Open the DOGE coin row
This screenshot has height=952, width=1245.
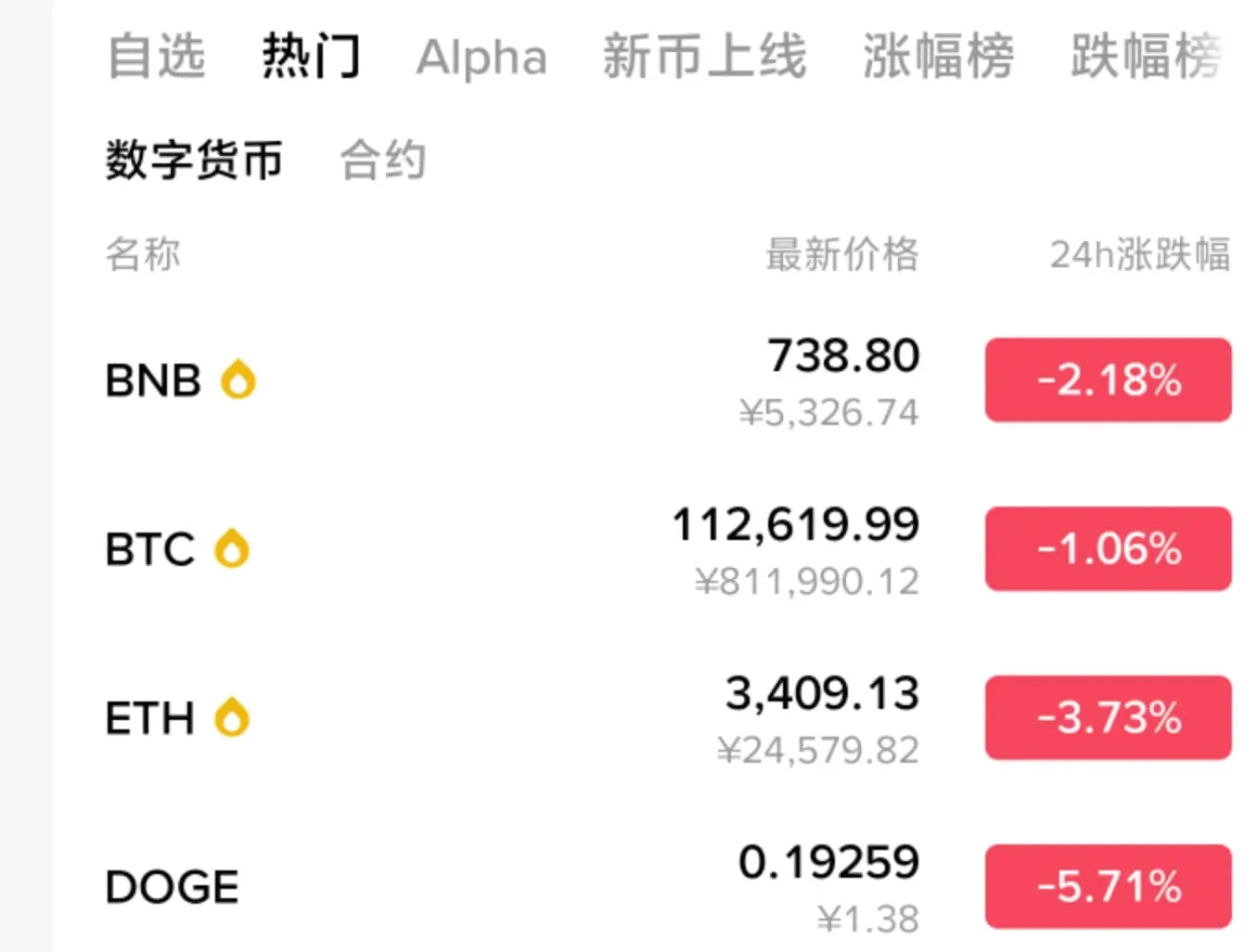pyautogui.click(x=649, y=886)
